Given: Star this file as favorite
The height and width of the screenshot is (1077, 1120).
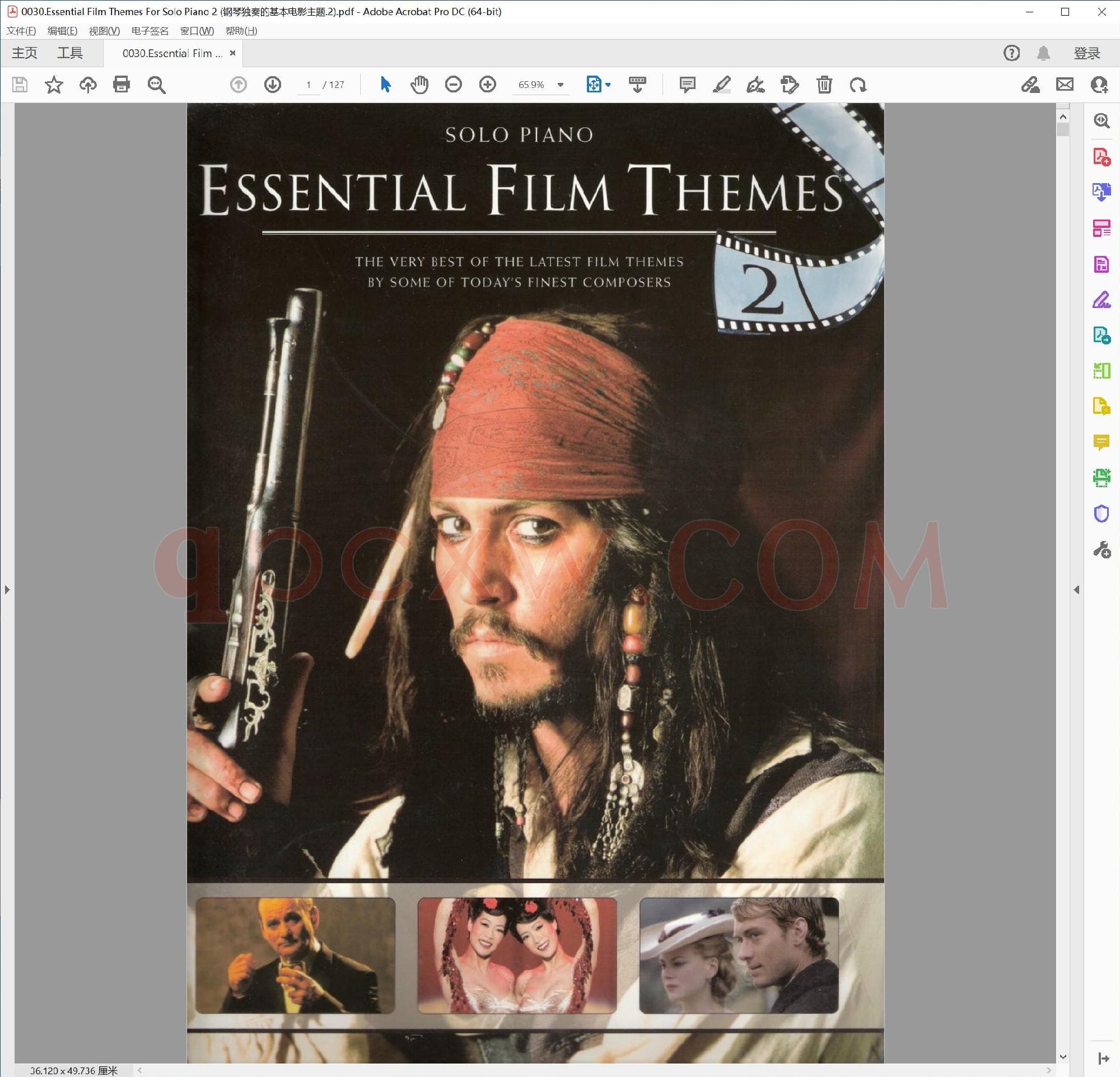Looking at the screenshot, I should click(x=54, y=85).
